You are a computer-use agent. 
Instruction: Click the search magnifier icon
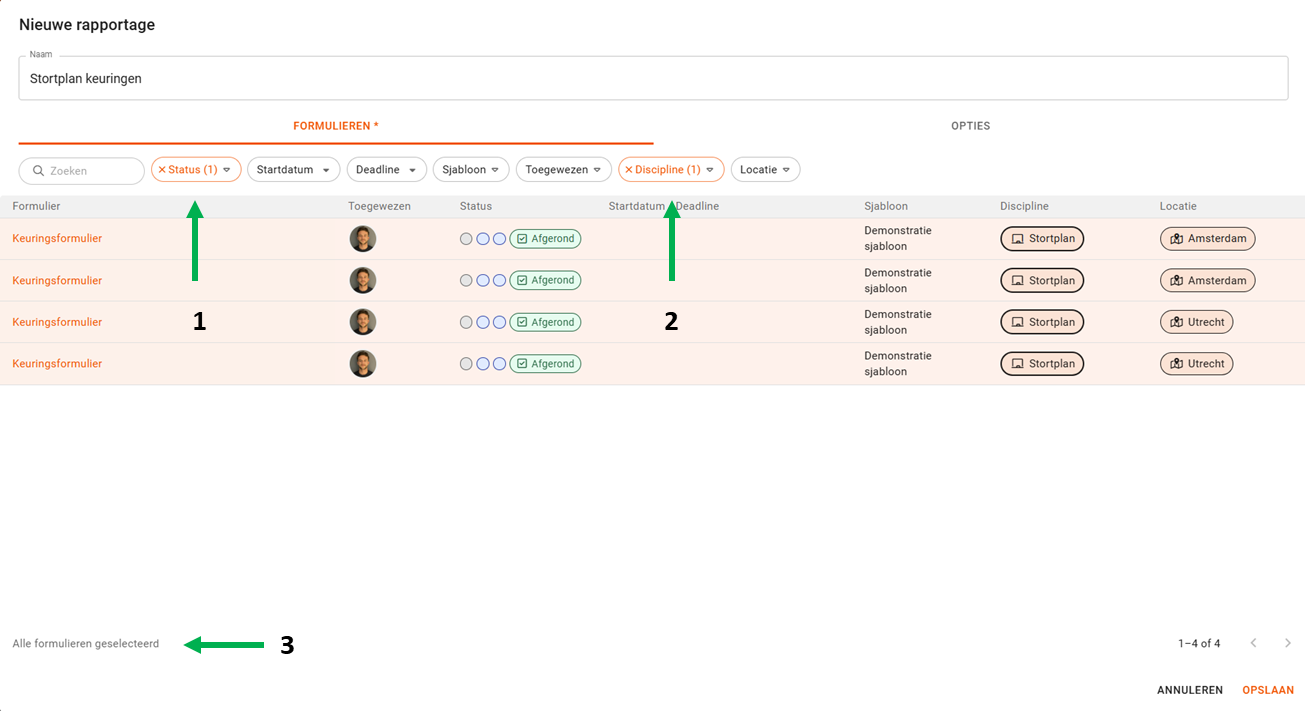[38, 171]
